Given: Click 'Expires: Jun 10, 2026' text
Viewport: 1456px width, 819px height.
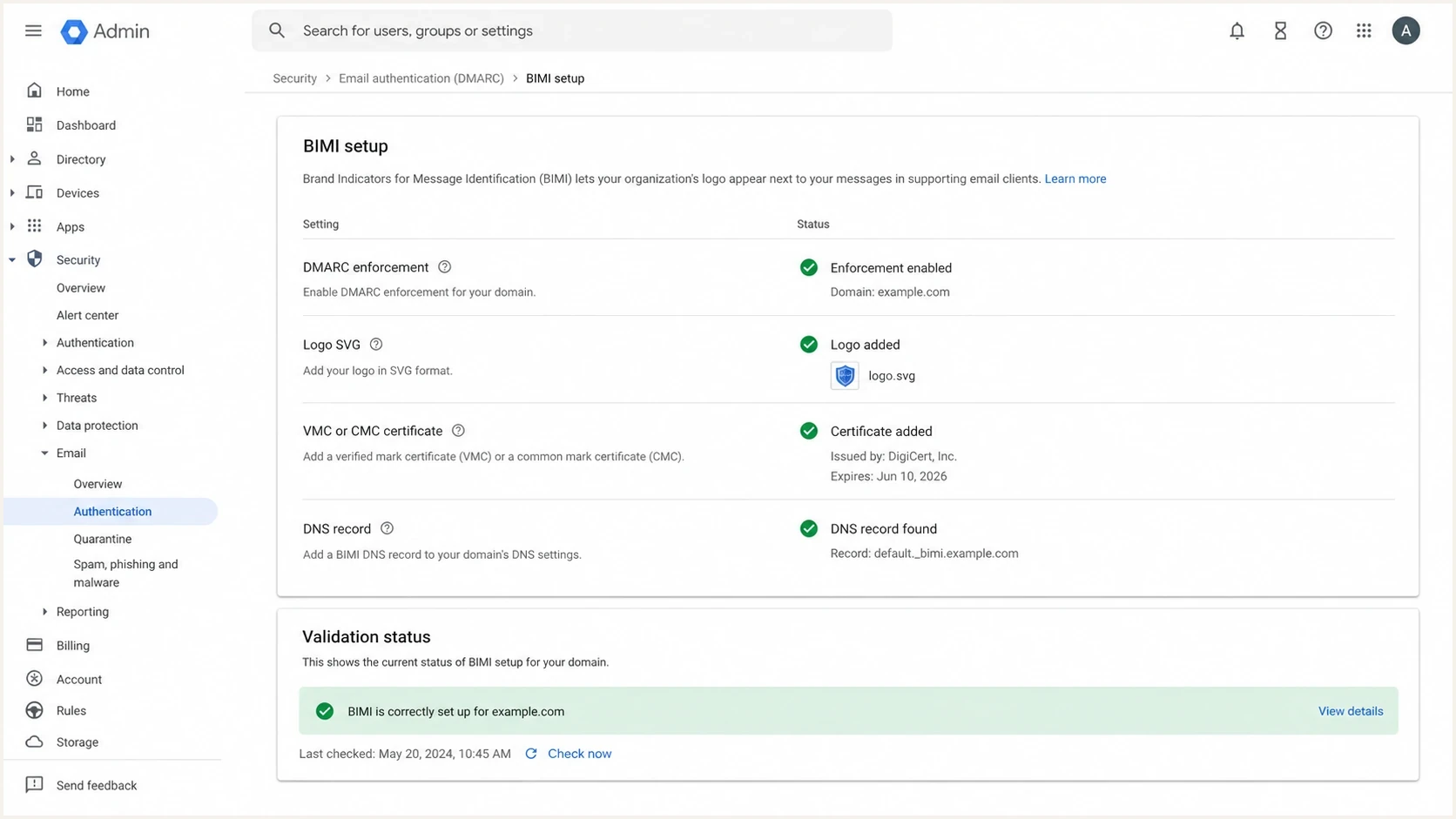Looking at the screenshot, I should 888,476.
